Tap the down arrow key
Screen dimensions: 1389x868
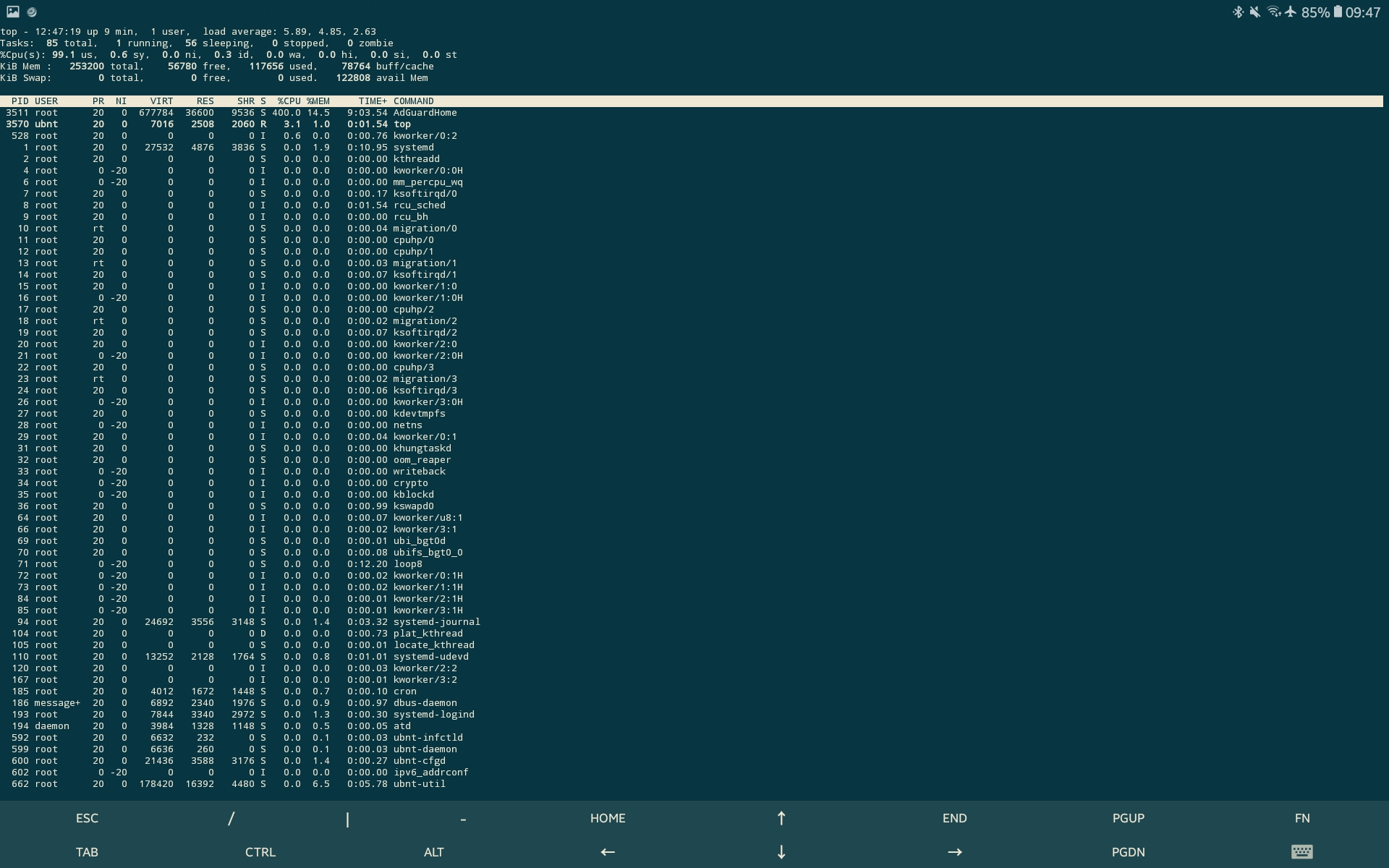coord(781,852)
